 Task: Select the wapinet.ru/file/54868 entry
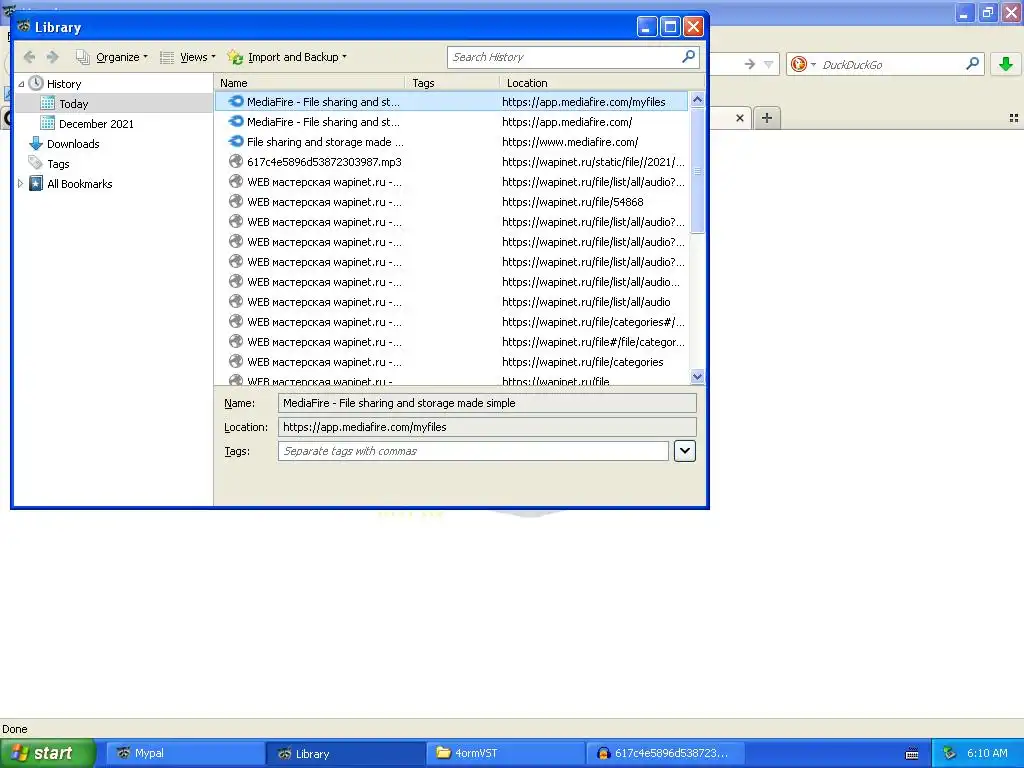coord(451,202)
